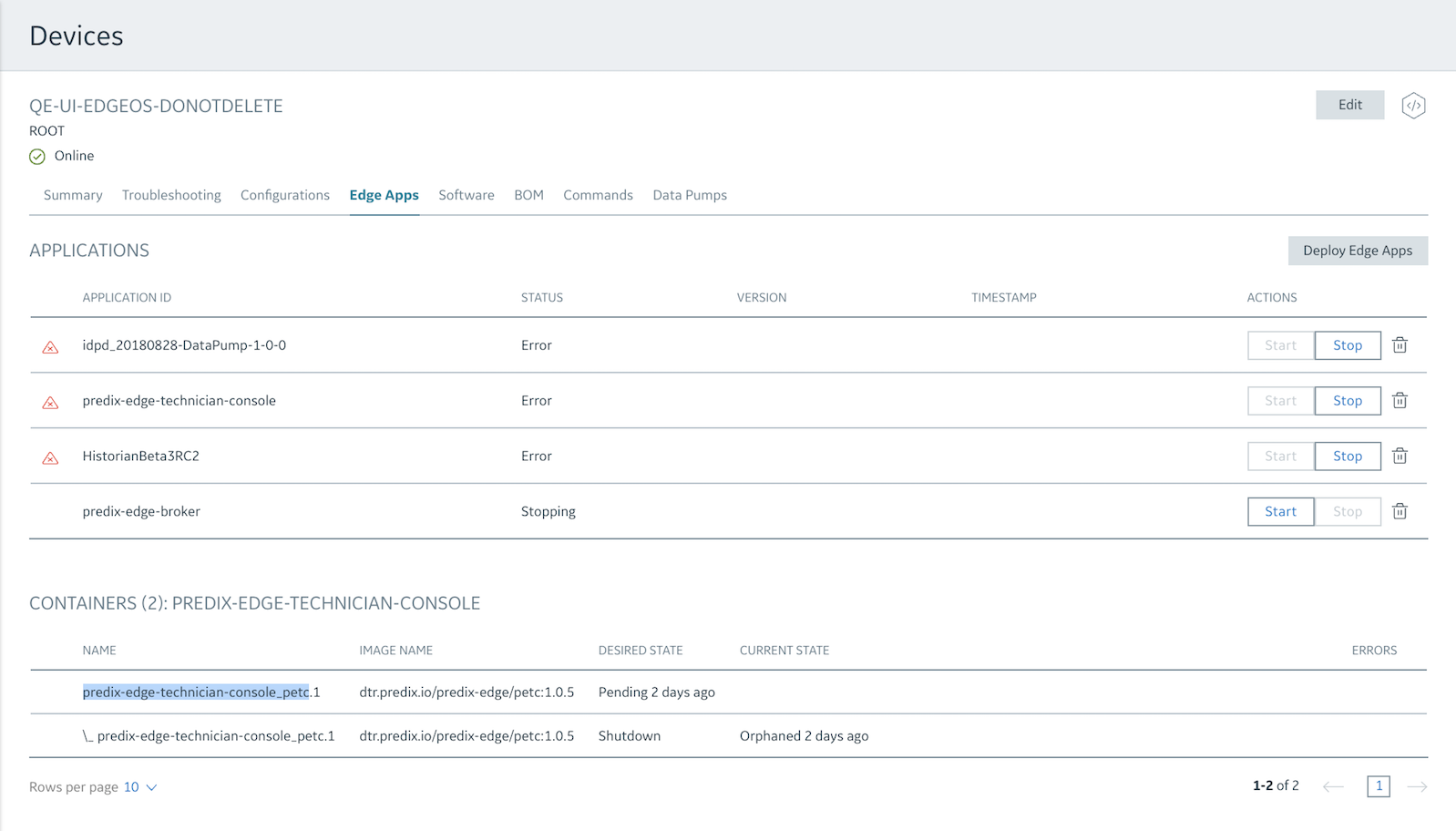
Task: Click image name in Pending container row
Action: point(467,692)
